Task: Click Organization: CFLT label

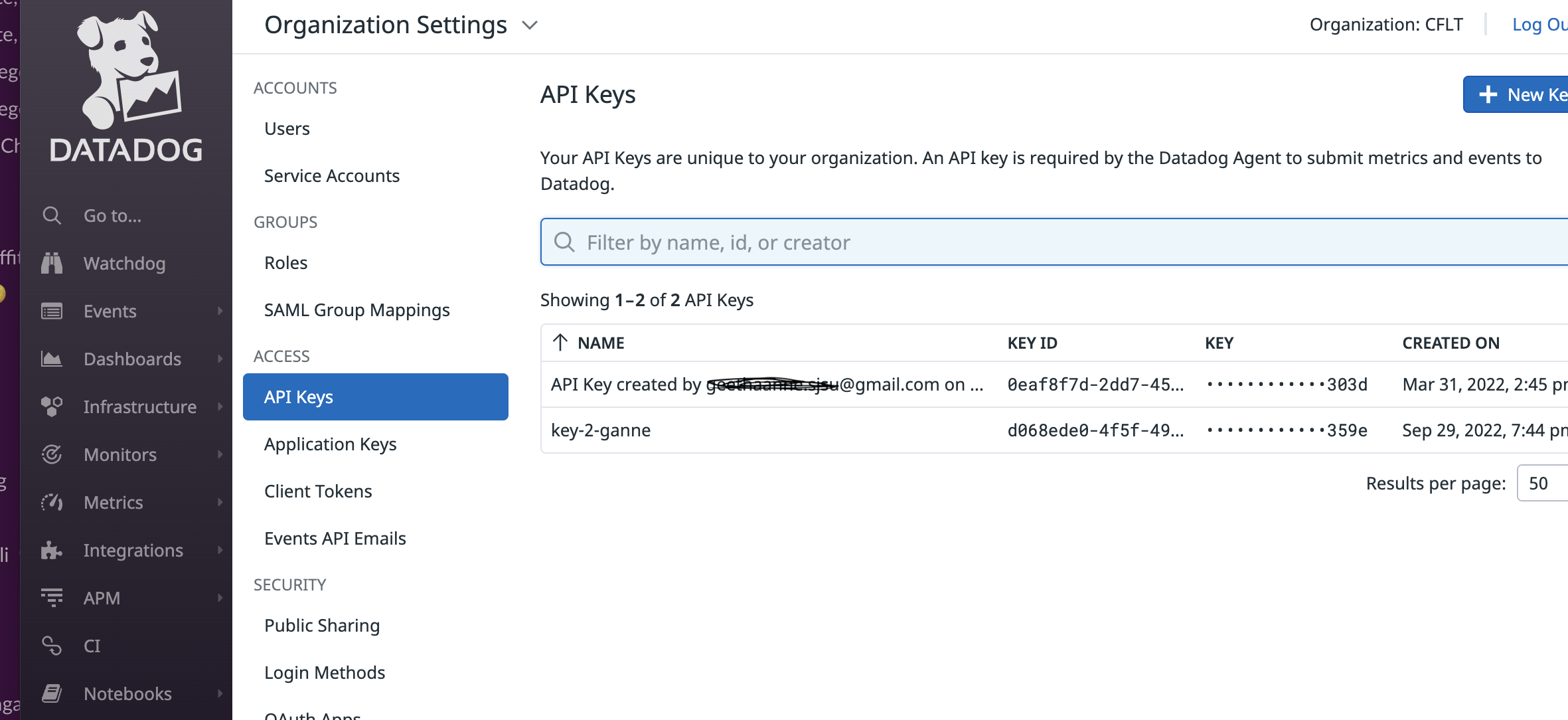Action: coord(1386,25)
